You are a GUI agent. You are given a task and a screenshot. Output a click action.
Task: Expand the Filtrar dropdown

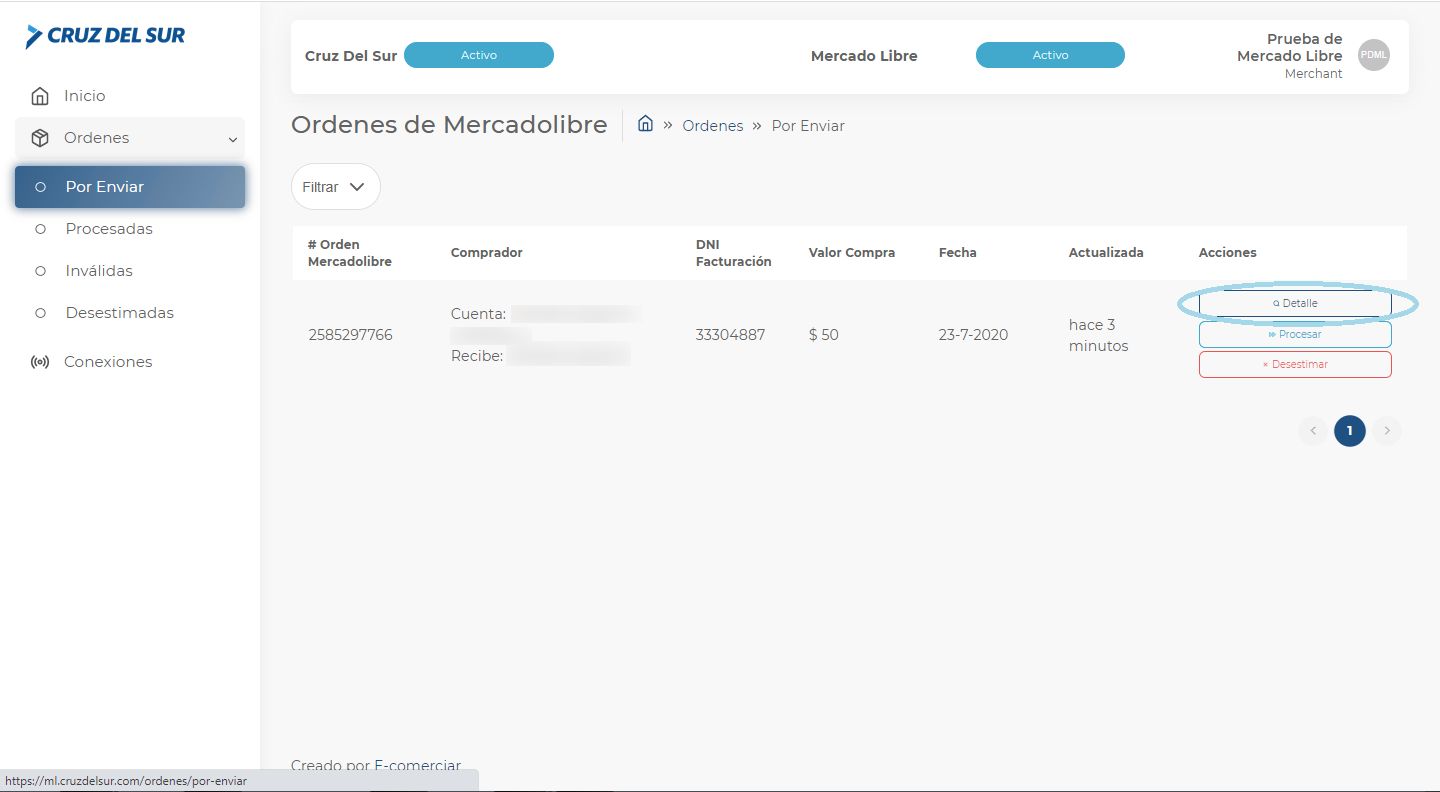click(335, 187)
